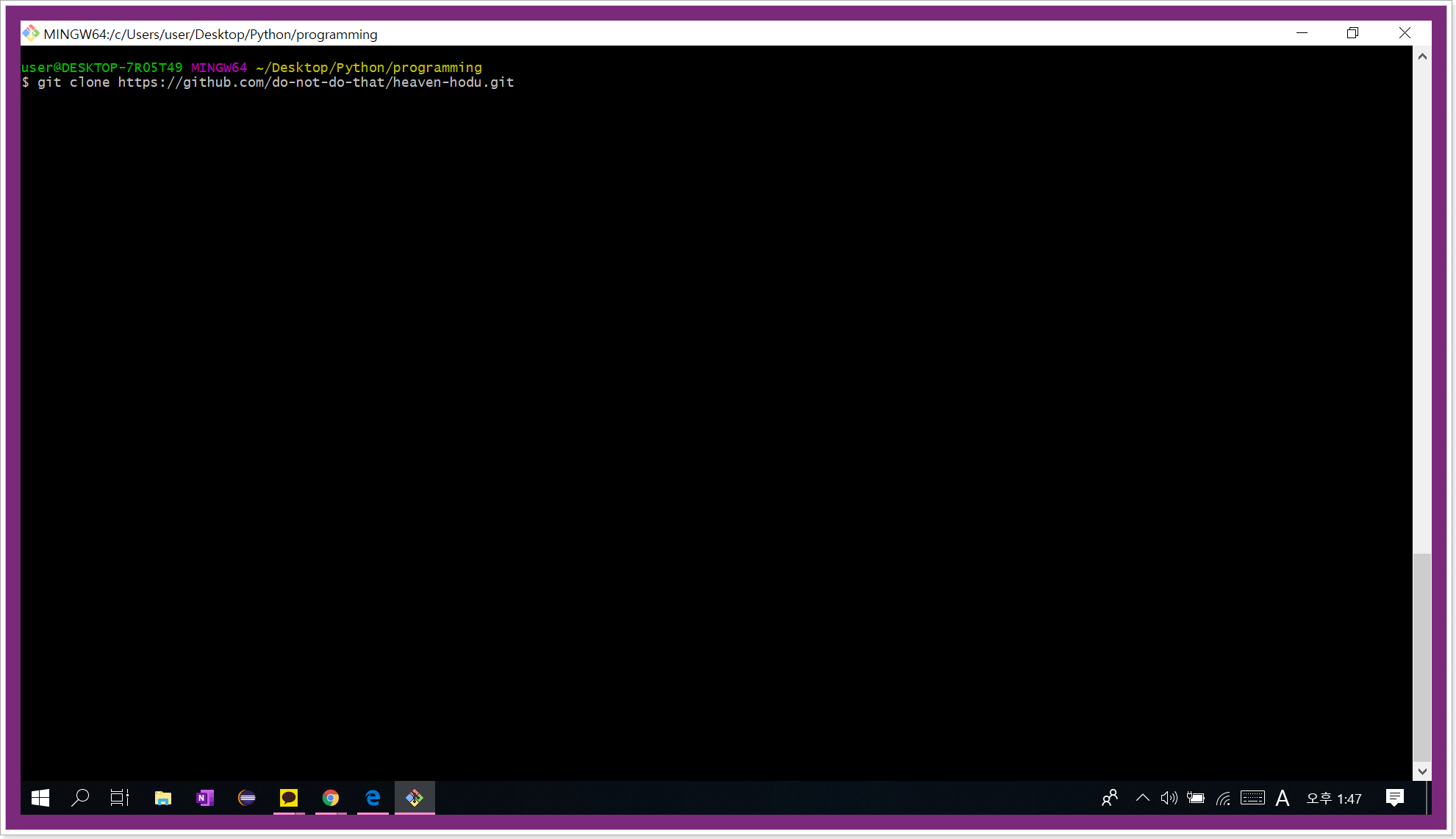Click the Git Bash title bar icon

pyautogui.click(x=30, y=33)
